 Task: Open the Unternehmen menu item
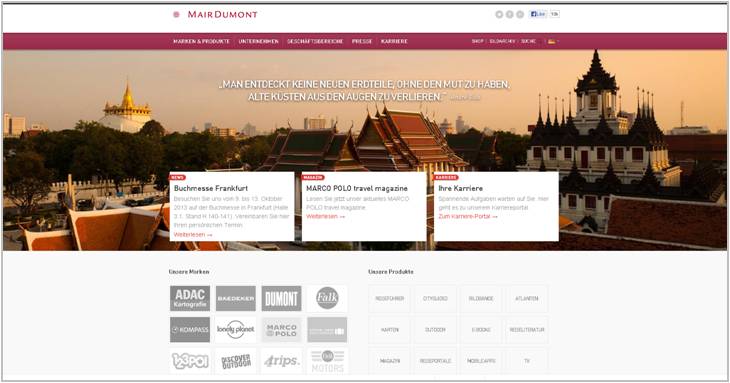click(258, 41)
